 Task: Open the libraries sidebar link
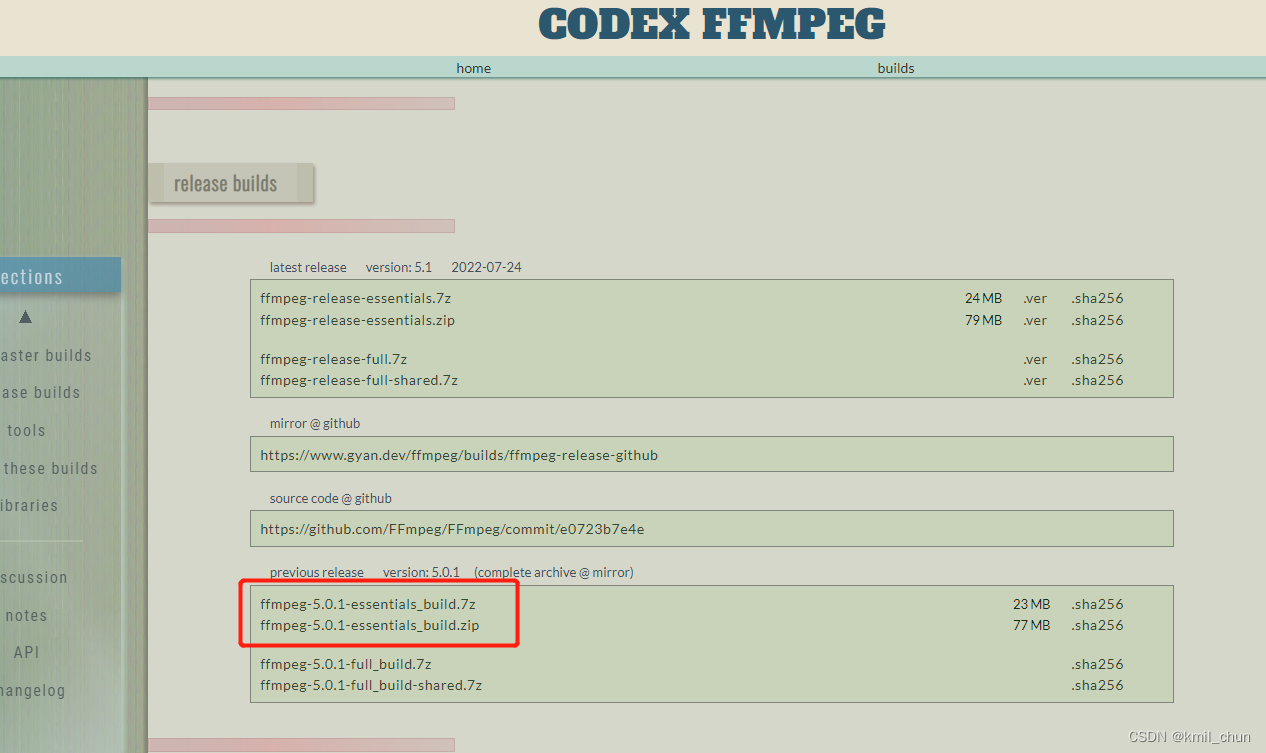pos(29,505)
